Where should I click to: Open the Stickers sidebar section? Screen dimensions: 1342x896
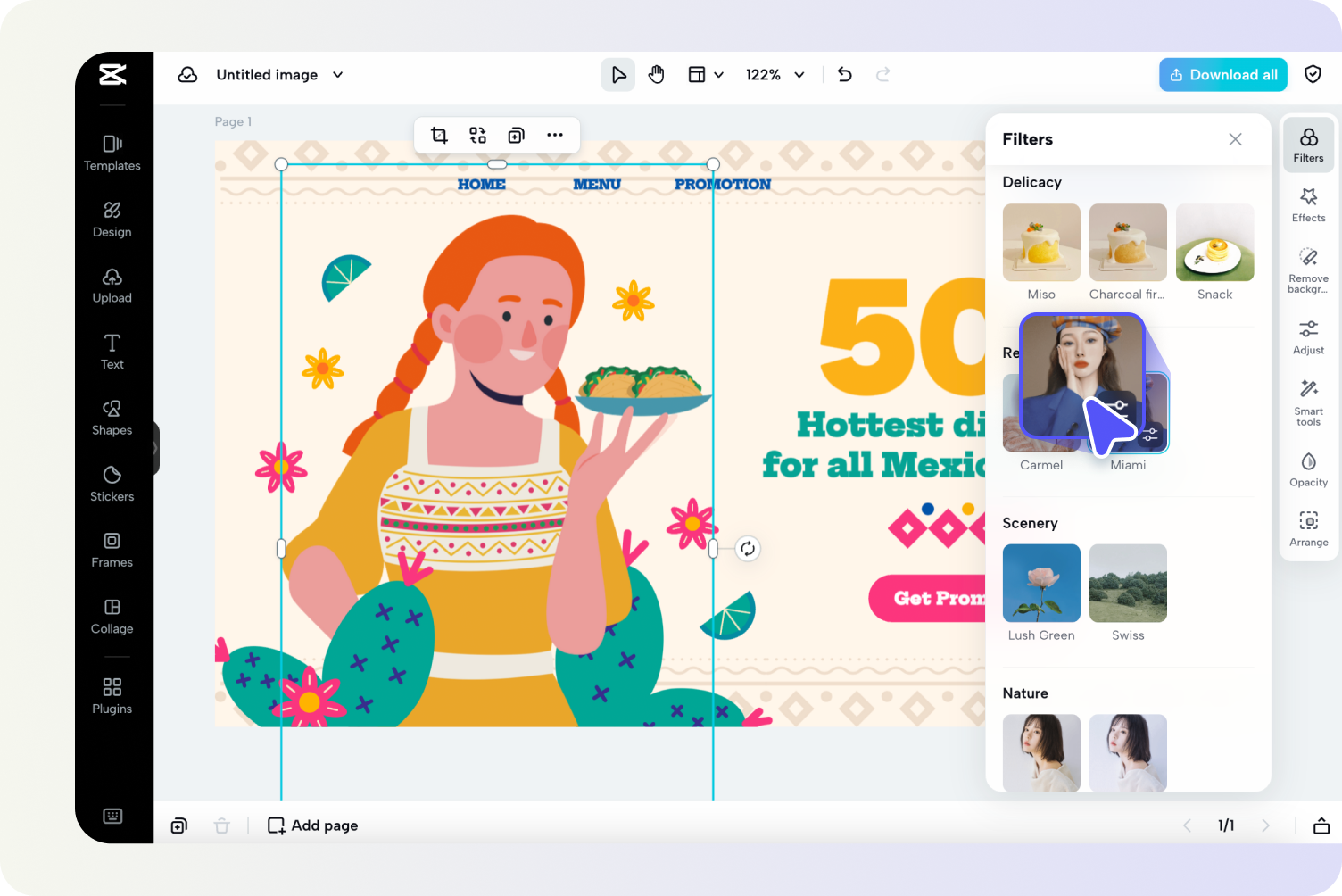coord(112,484)
